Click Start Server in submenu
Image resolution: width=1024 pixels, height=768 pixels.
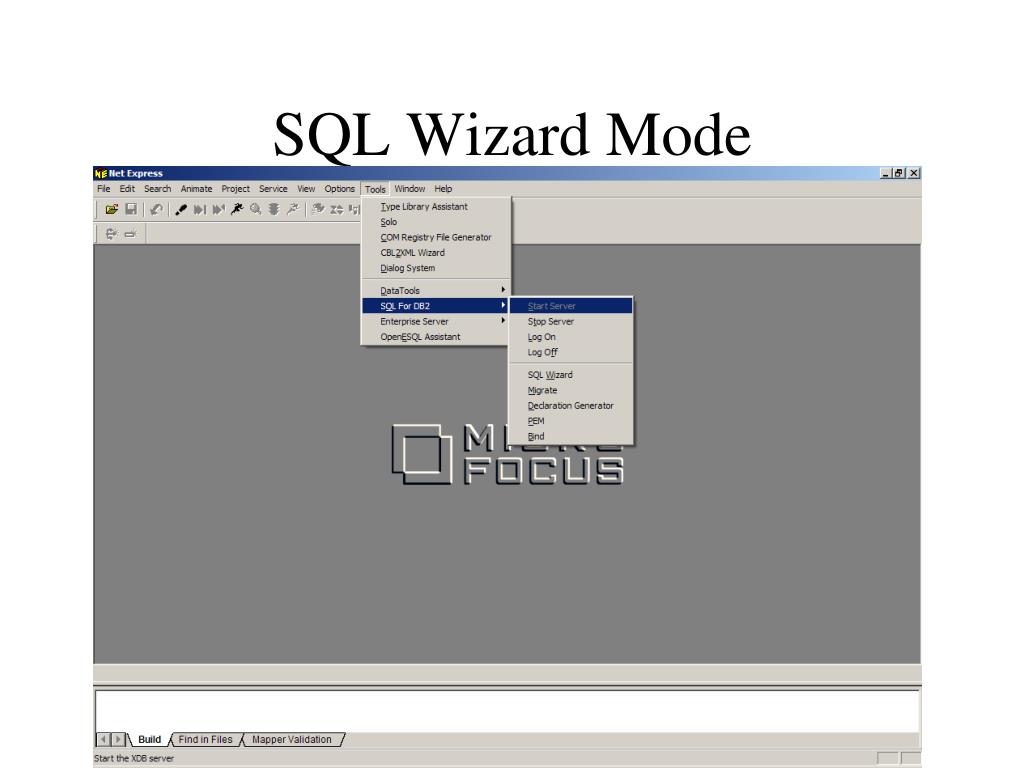coord(571,306)
